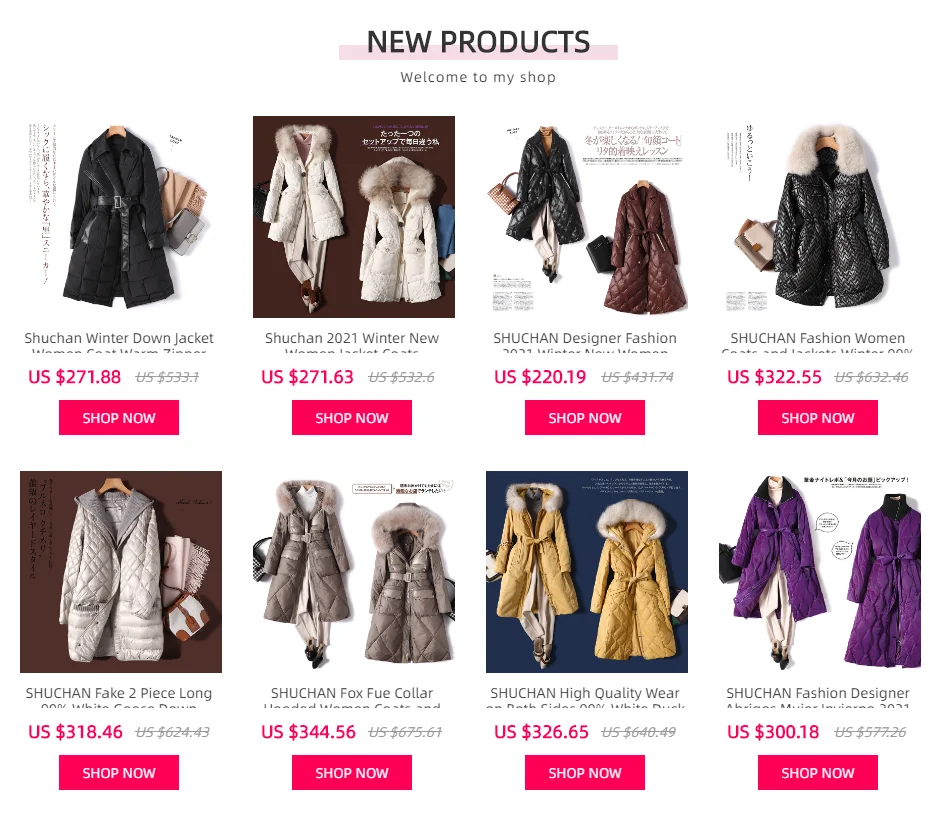Click Shop Now under the US $271.63 coat
Image resolution: width=944 pixels, height=828 pixels.
pyautogui.click(x=352, y=418)
